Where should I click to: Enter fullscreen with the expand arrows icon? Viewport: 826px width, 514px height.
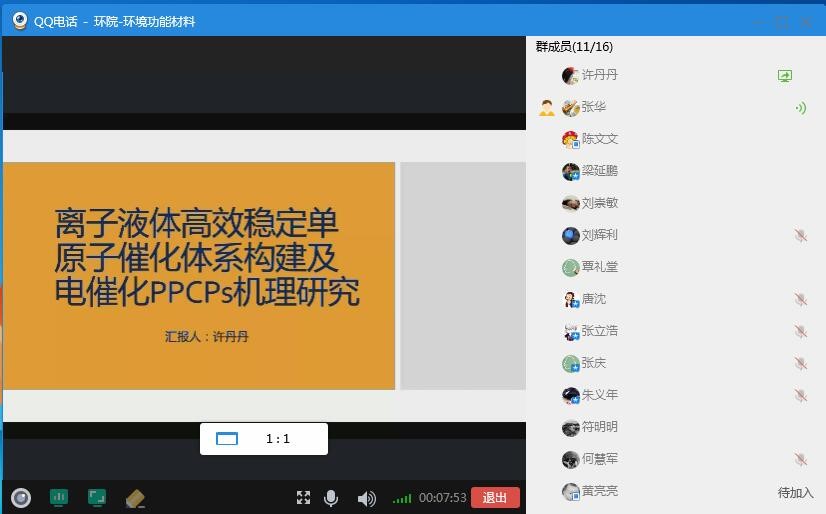pos(303,498)
